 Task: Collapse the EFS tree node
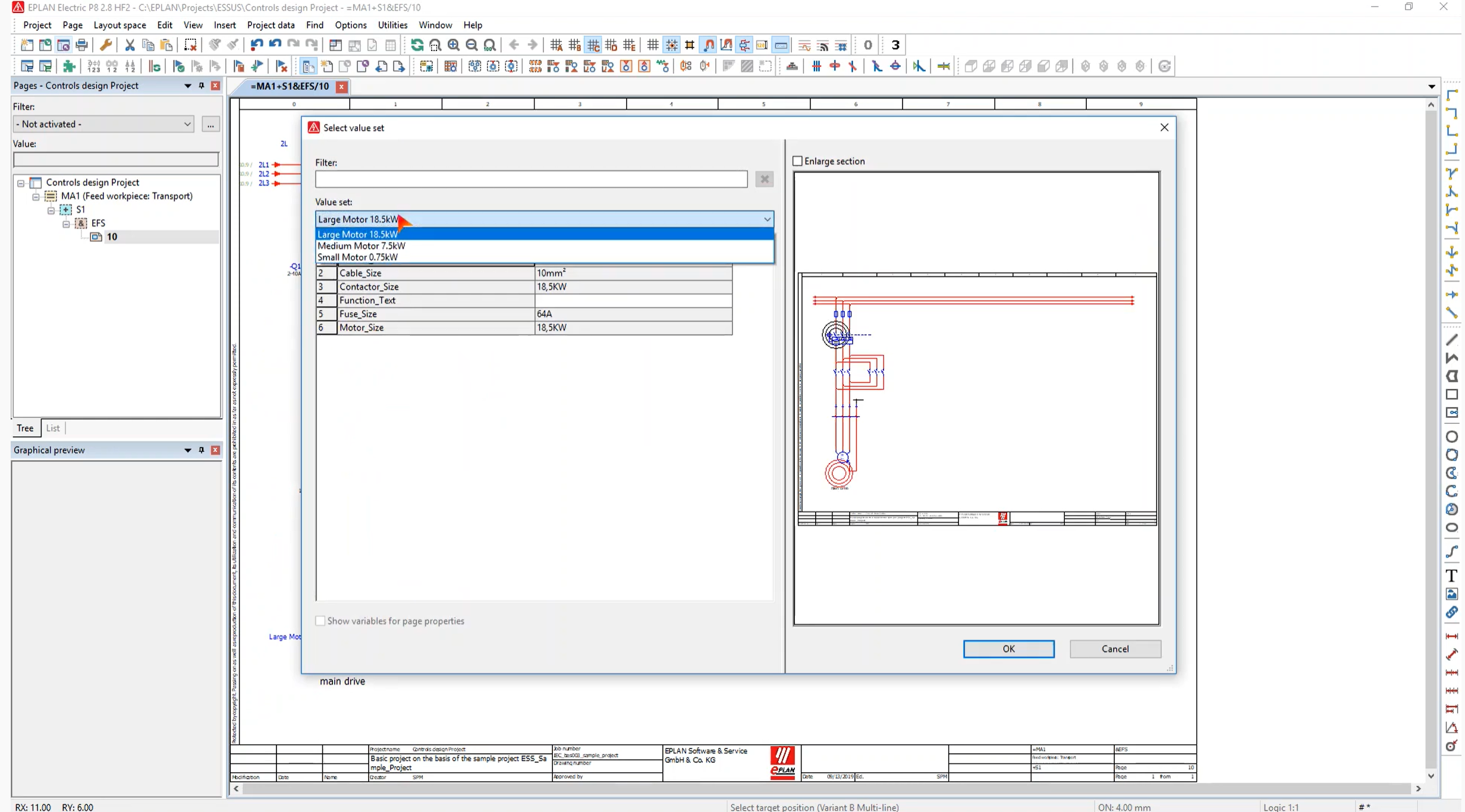(65, 224)
